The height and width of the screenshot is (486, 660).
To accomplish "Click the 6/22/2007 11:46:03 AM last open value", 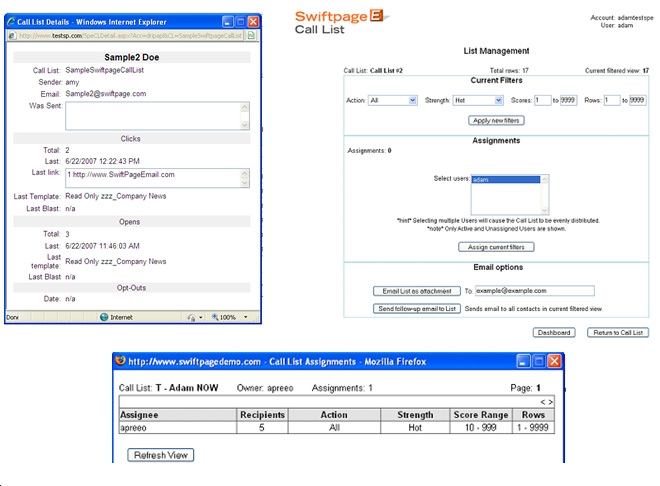I will (102, 246).
